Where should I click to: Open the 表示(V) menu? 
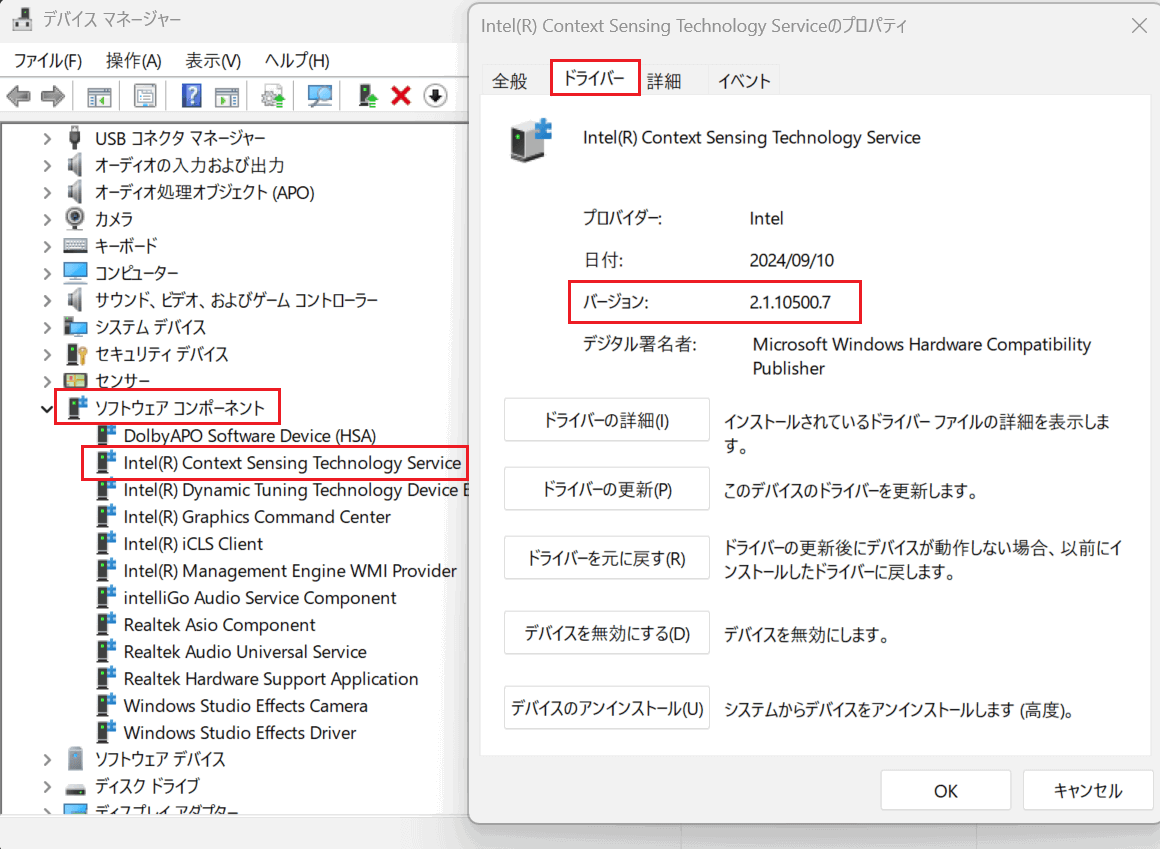213,61
